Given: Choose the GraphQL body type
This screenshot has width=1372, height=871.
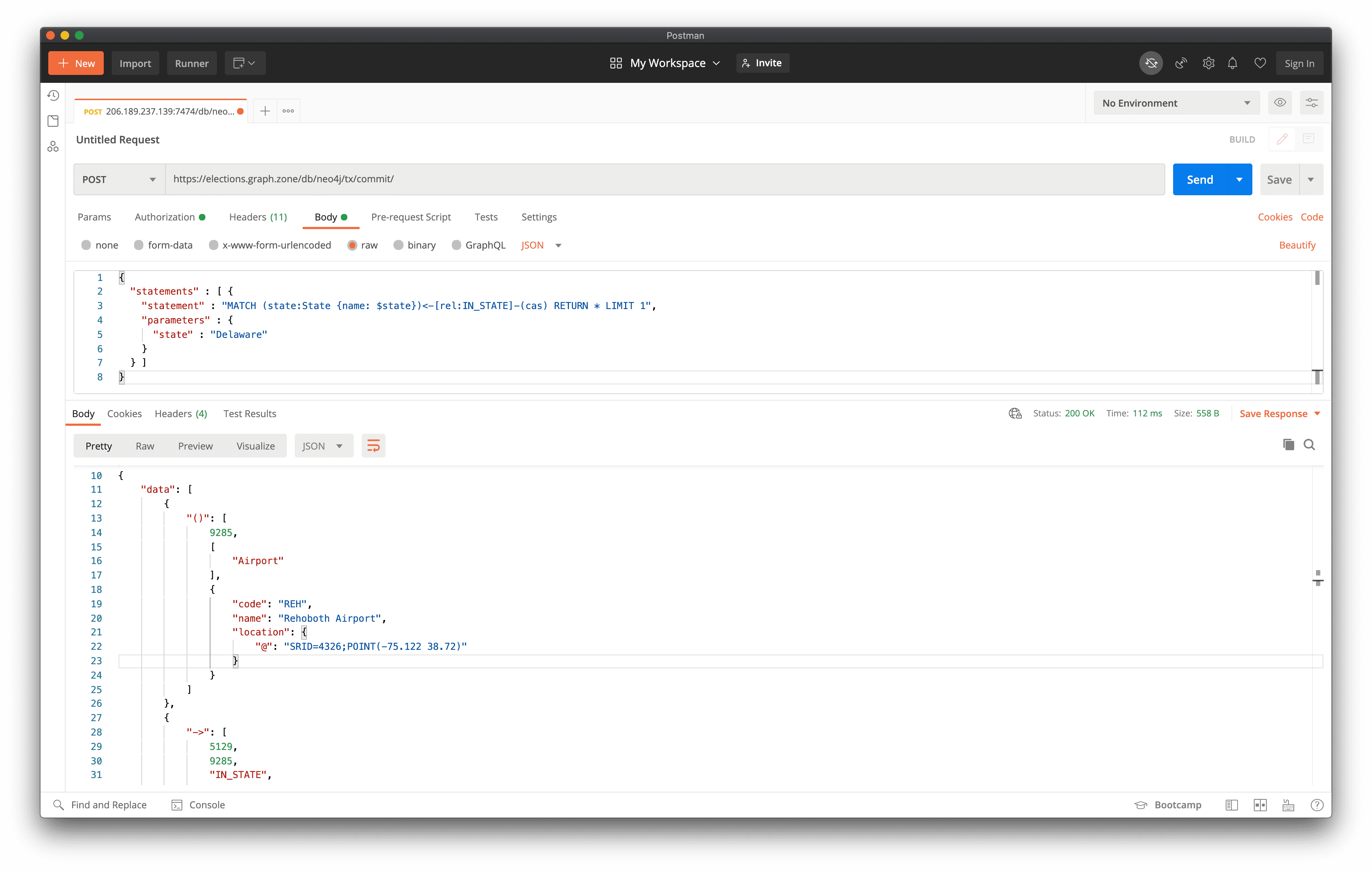Looking at the screenshot, I should 456,245.
